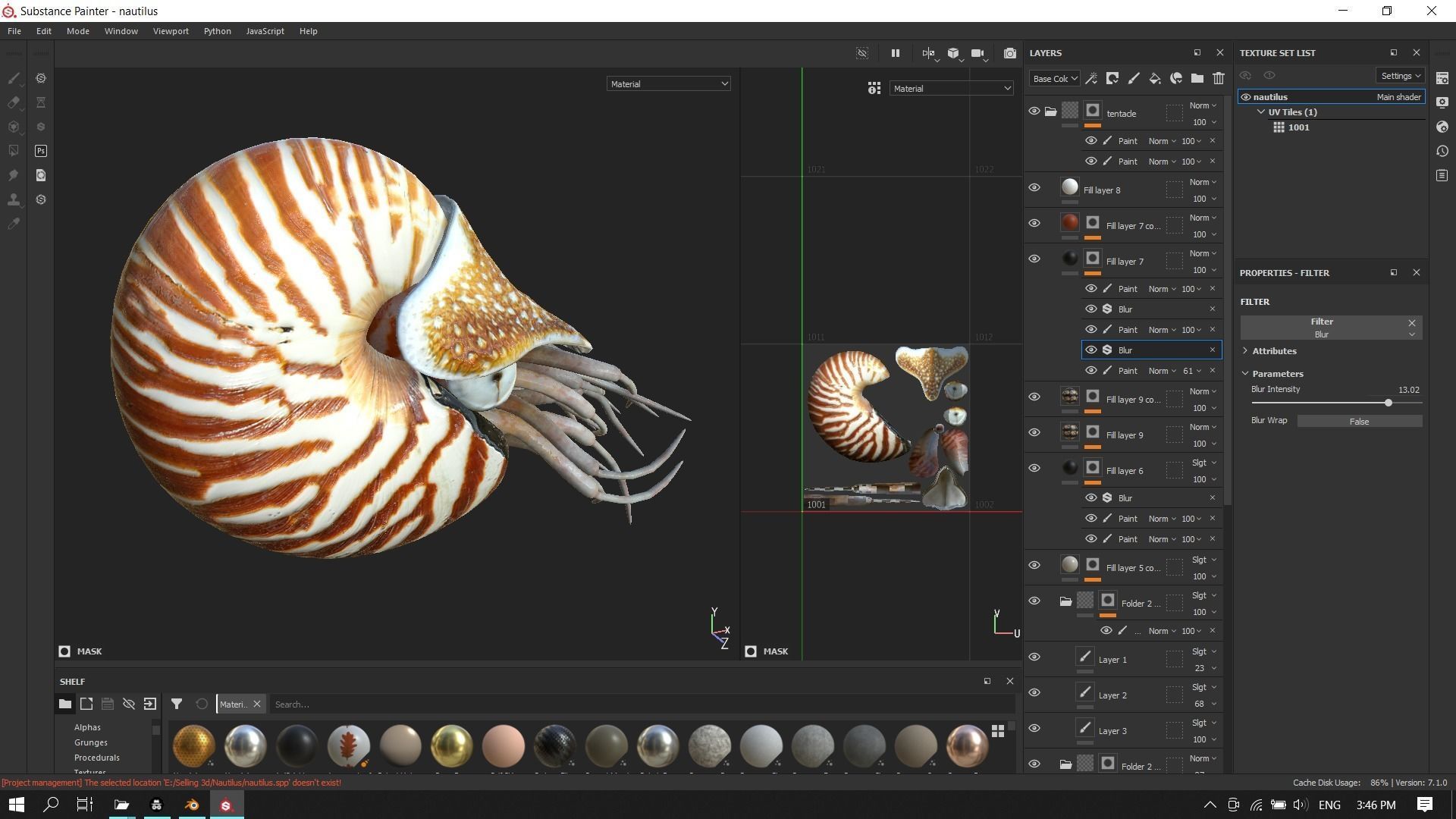Select Grunges category in shelf
This screenshot has width=1456, height=819.
pyautogui.click(x=91, y=742)
